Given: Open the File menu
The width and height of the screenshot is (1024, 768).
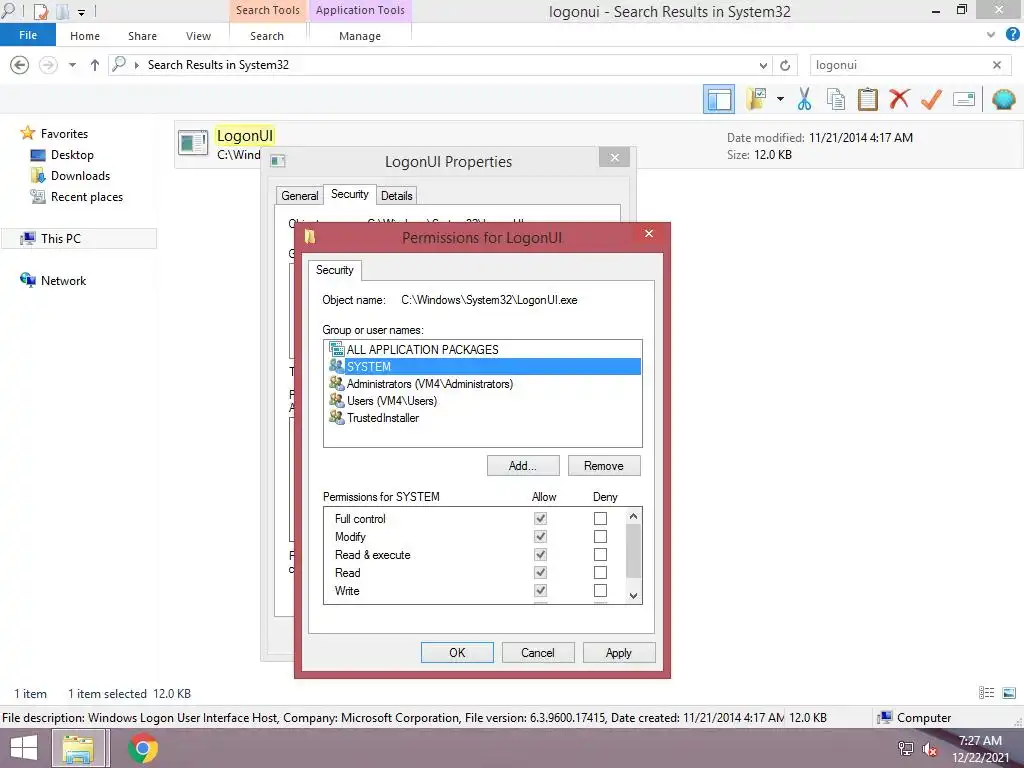Looking at the screenshot, I should 28,35.
